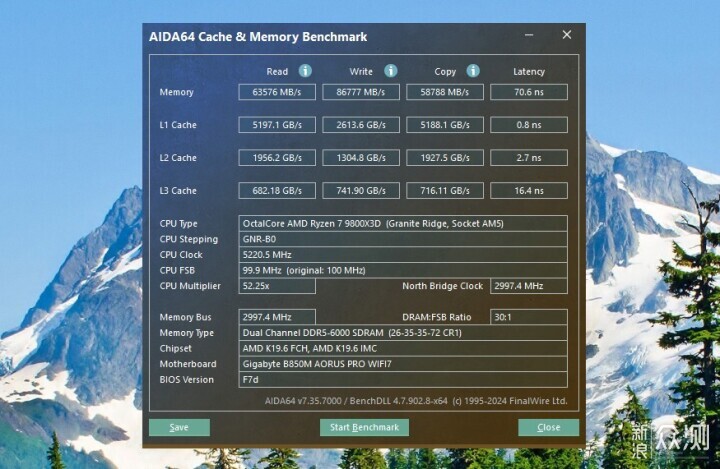Select L3 Cache write 741.90 GB/s
This screenshot has width=720, height=469.
click(361, 190)
